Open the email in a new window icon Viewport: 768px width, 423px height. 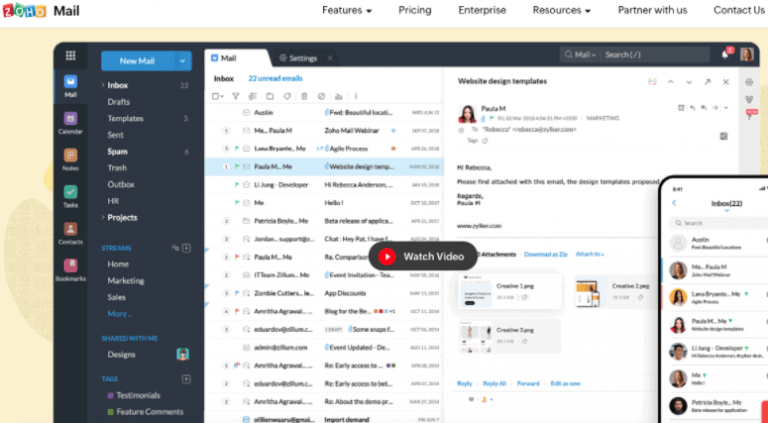click(707, 82)
